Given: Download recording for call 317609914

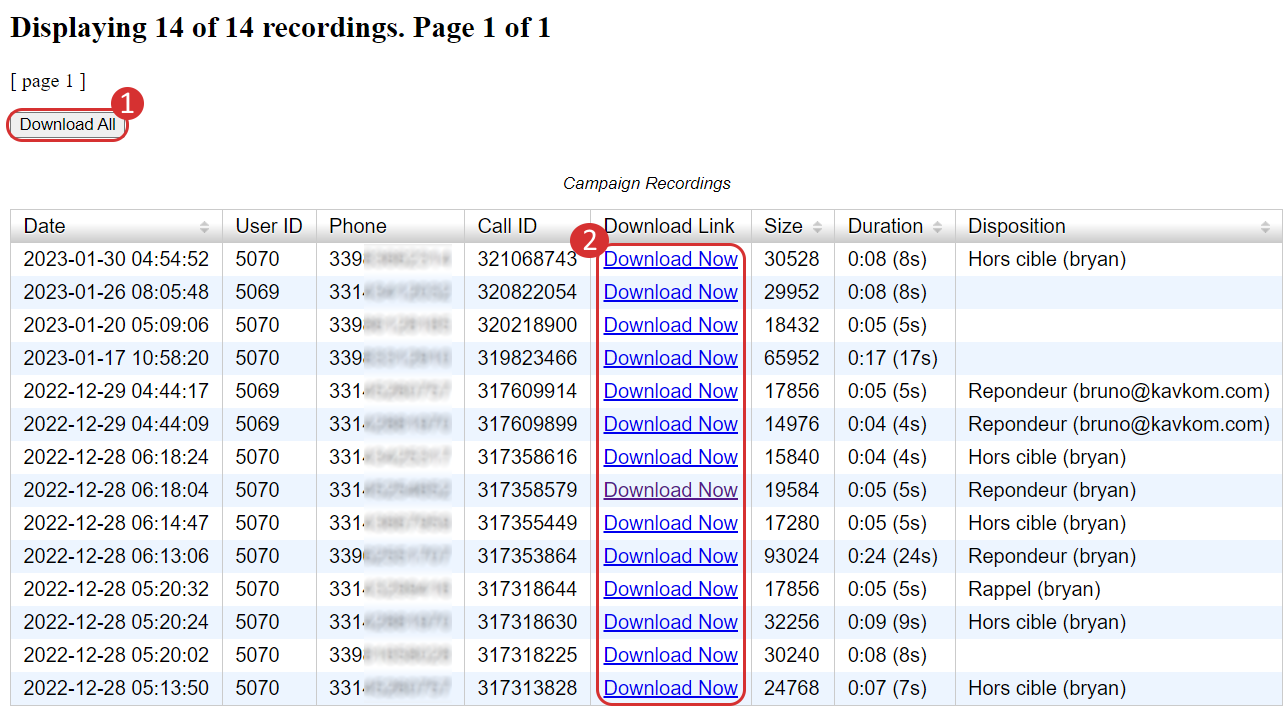Looking at the screenshot, I should click(670, 391).
